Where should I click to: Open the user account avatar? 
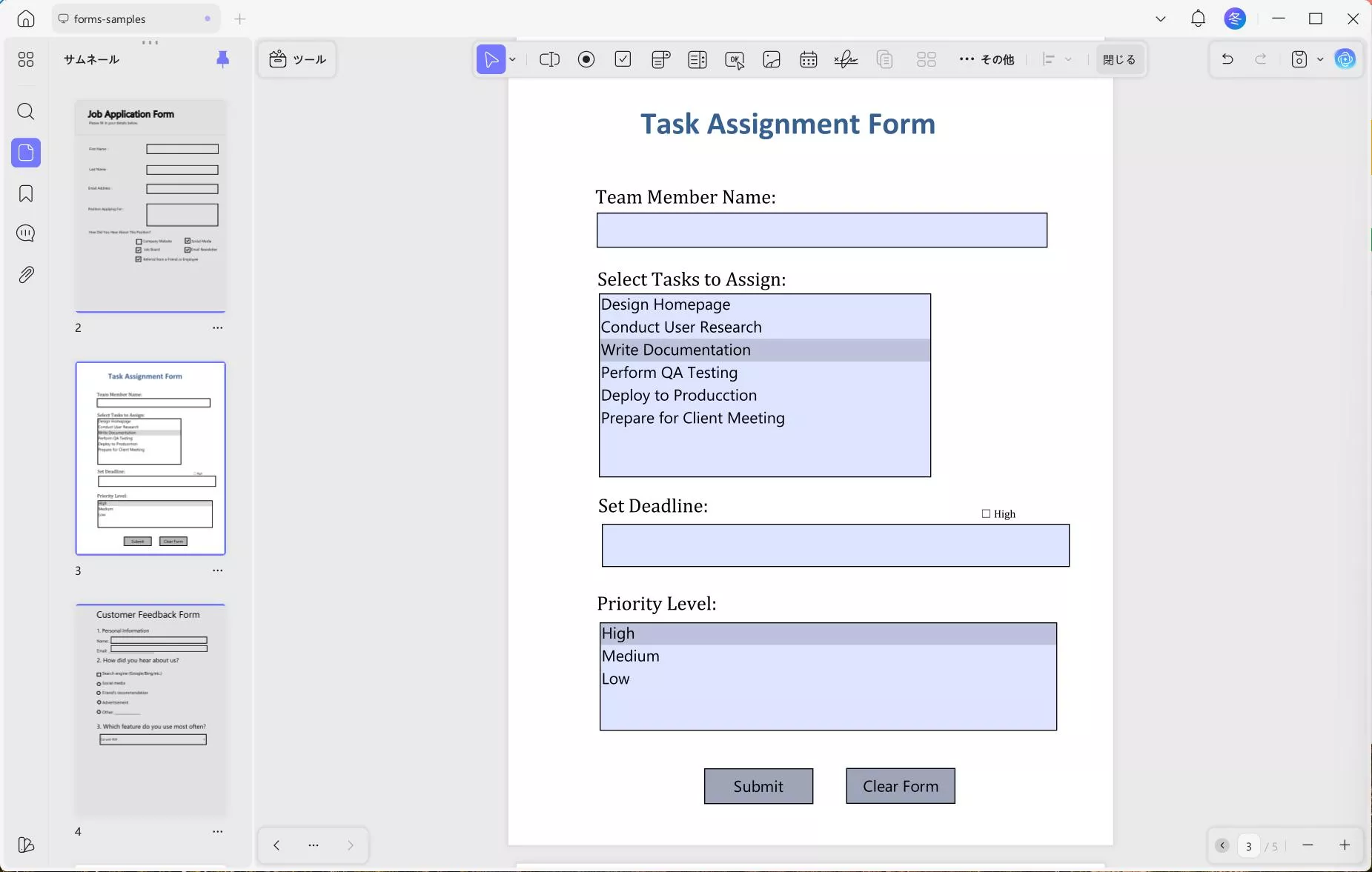1235,19
